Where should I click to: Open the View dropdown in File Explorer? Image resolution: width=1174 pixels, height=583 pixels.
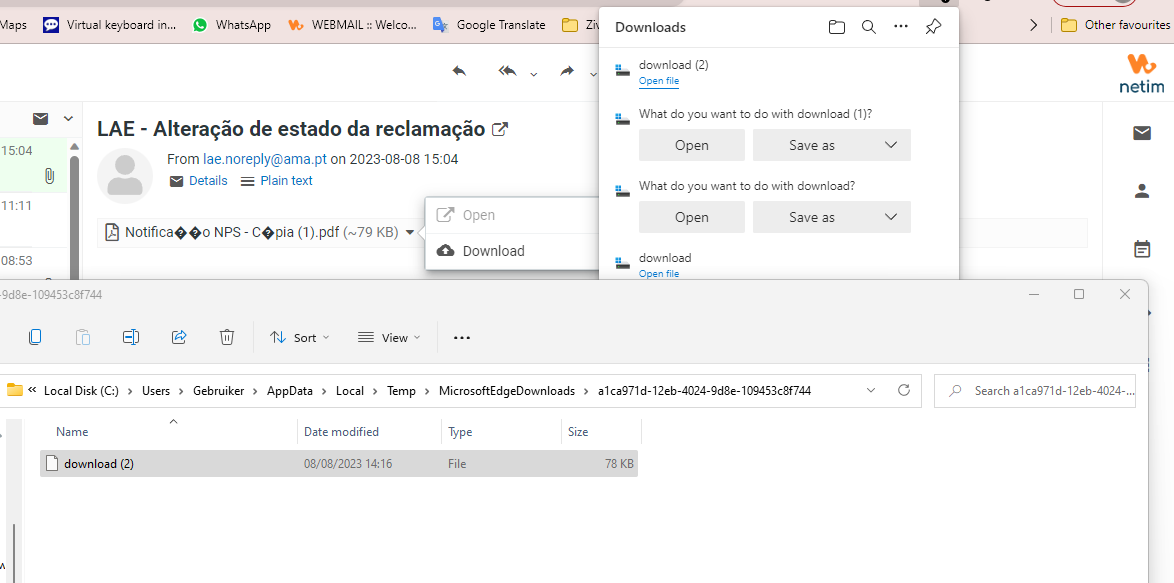click(x=388, y=337)
